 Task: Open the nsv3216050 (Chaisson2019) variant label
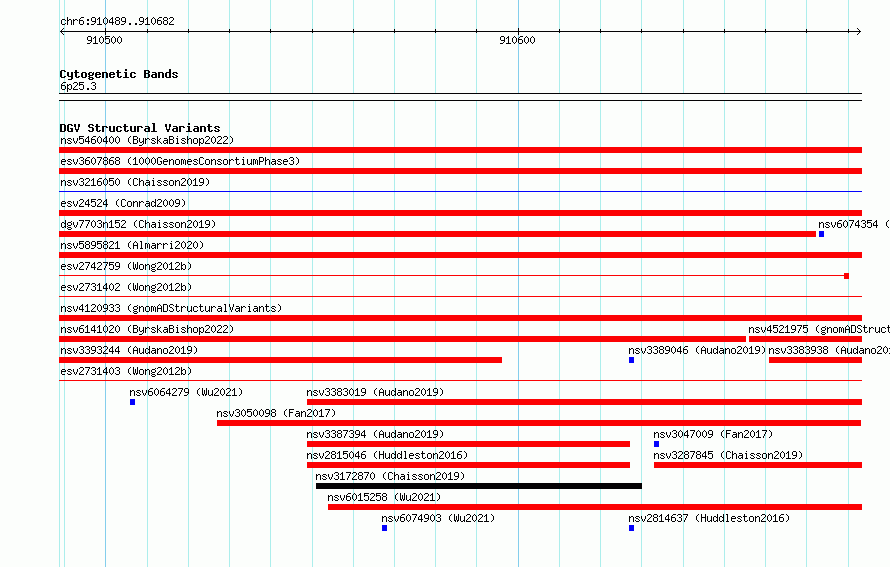click(x=135, y=182)
